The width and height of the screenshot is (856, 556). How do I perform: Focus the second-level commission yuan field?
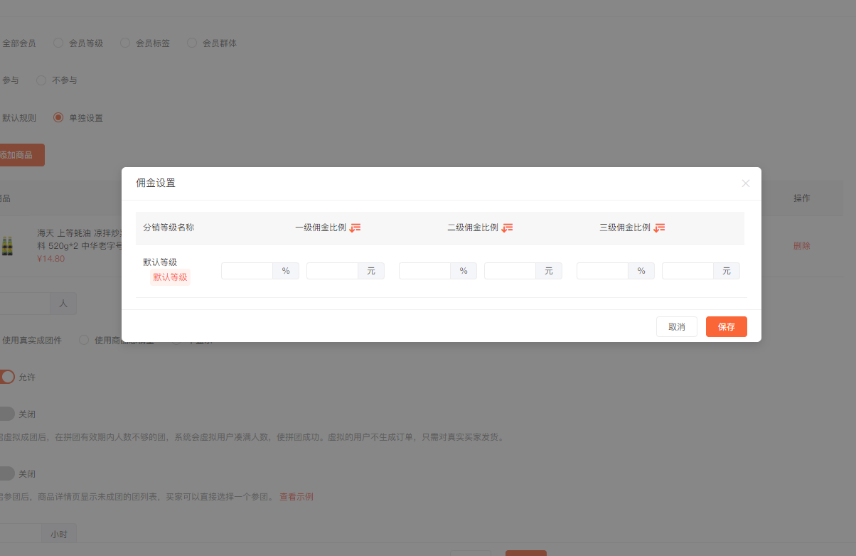tap(510, 271)
